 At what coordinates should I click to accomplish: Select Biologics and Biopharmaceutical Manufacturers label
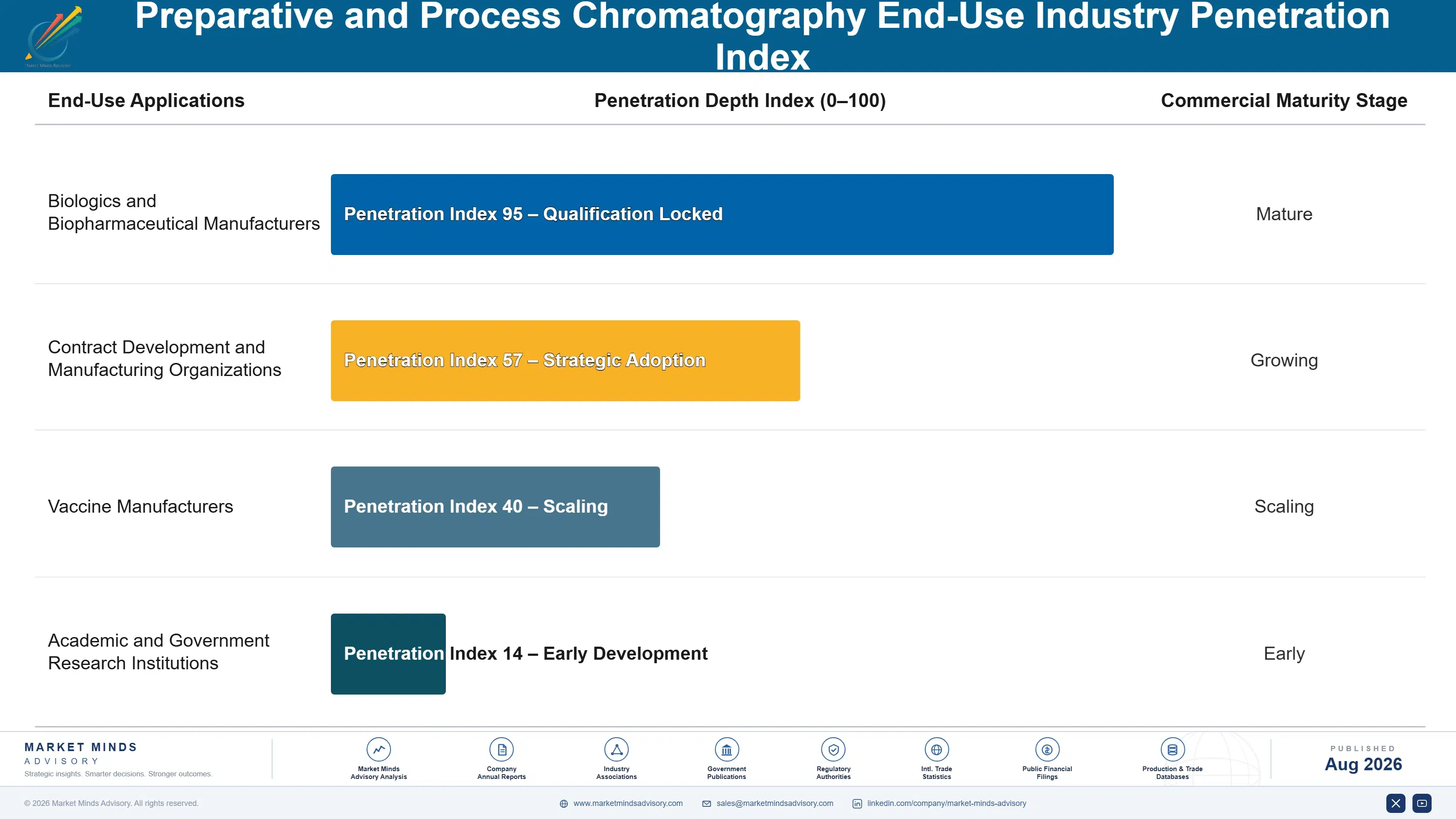pos(184,212)
